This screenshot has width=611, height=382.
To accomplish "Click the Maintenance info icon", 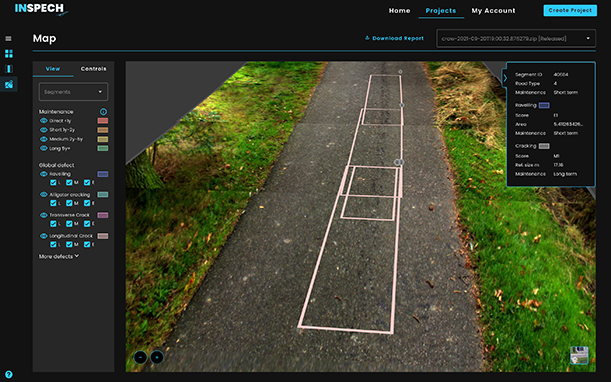I will coord(103,111).
